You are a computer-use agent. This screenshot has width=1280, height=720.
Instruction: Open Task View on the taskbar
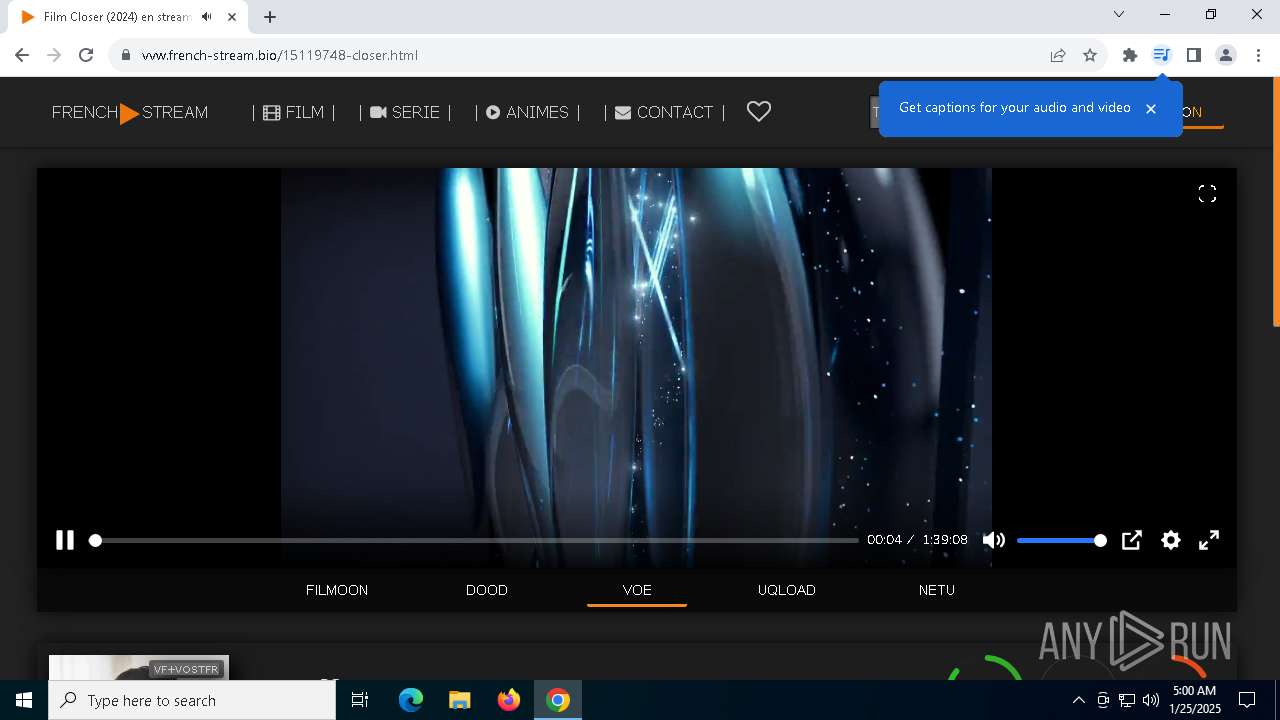(360, 700)
